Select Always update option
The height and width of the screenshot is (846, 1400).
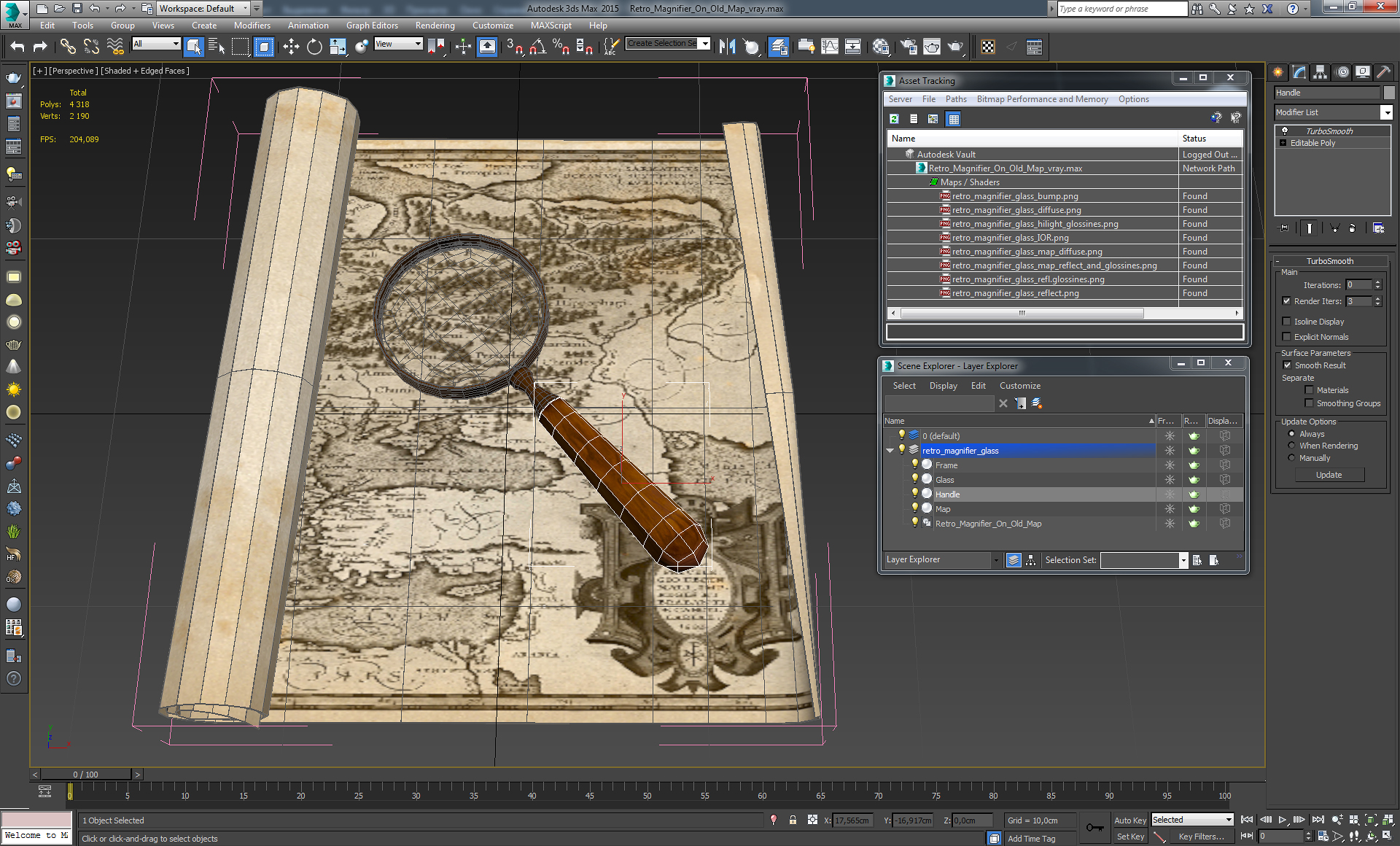tap(1291, 434)
